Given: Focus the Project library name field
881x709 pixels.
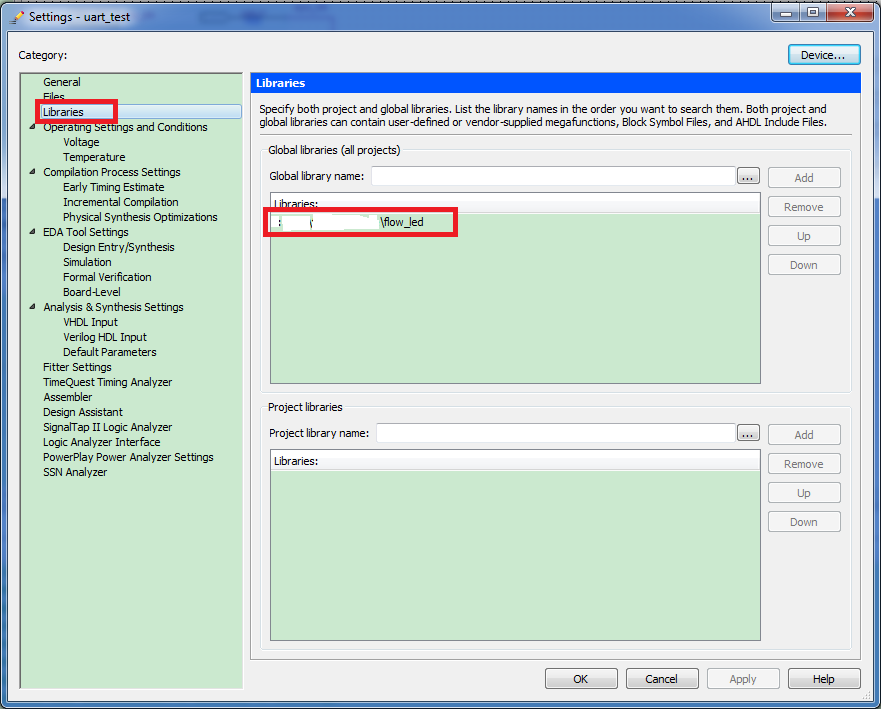Looking at the screenshot, I should tap(556, 433).
